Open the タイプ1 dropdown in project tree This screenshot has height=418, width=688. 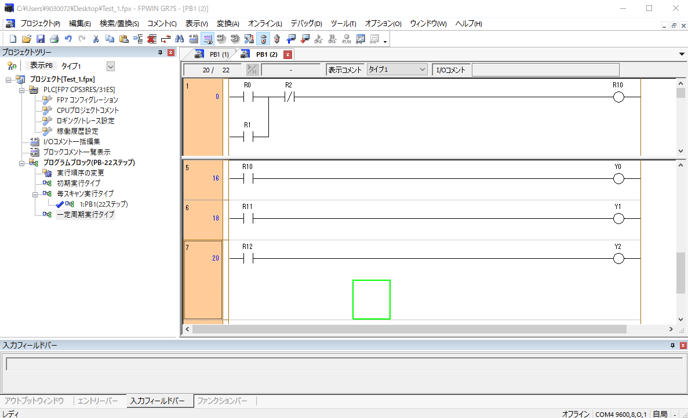tap(111, 66)
